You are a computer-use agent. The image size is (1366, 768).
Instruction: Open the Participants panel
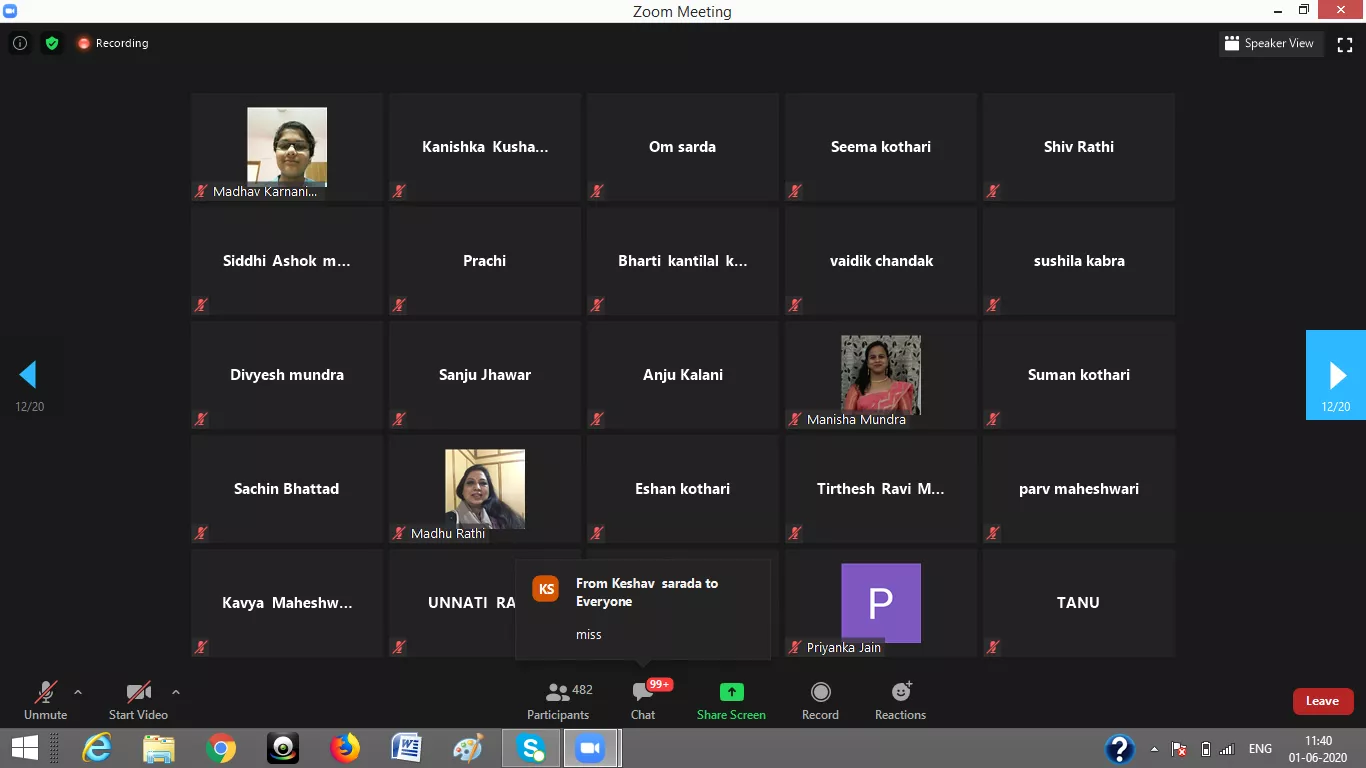[559, 700]
